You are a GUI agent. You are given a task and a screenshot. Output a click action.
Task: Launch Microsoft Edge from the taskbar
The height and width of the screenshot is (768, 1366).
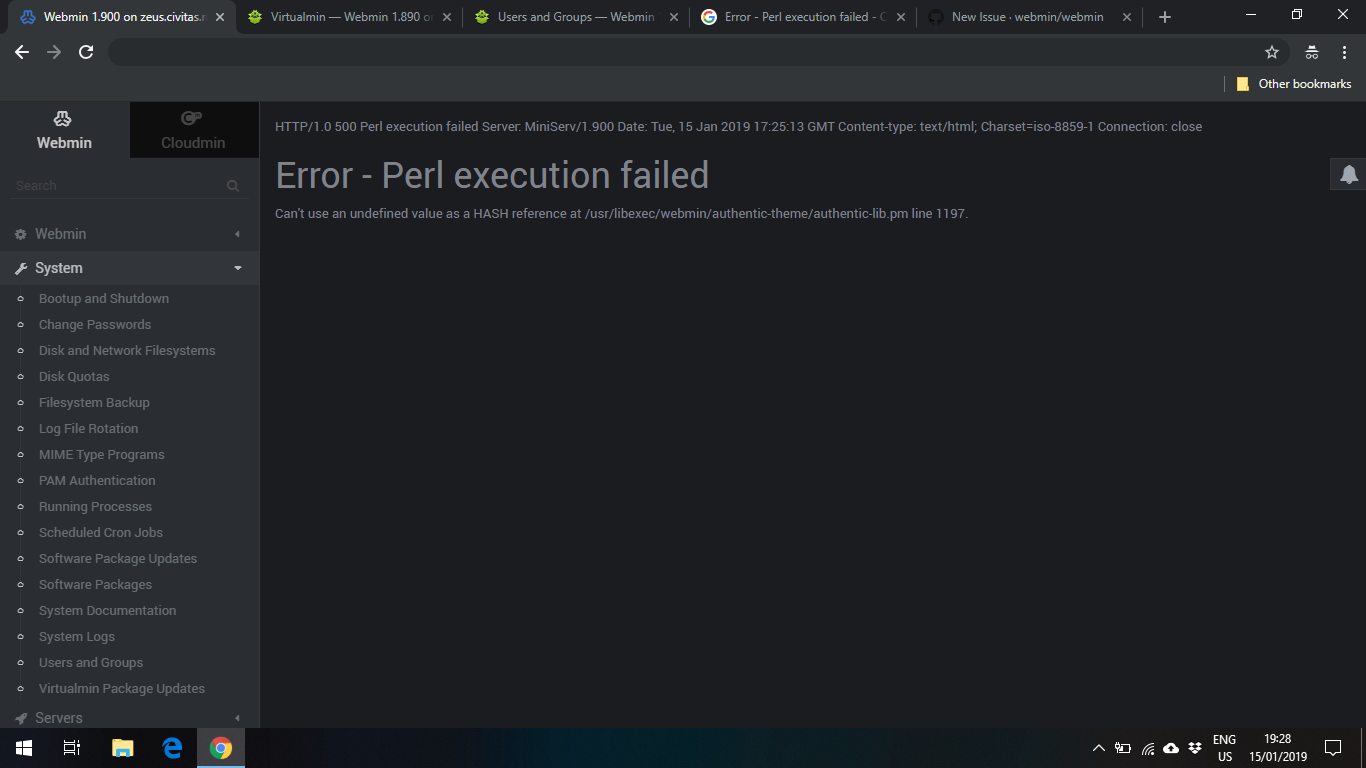pos(171,747)
